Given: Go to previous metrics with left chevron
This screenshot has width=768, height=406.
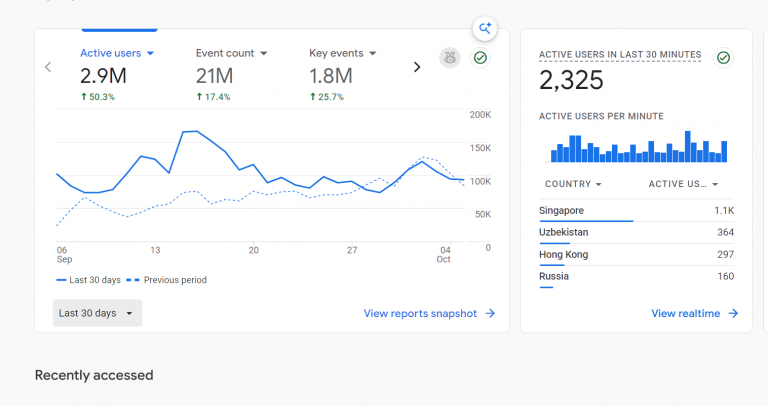Looking at the screenshot, I should tap(48, 67).
